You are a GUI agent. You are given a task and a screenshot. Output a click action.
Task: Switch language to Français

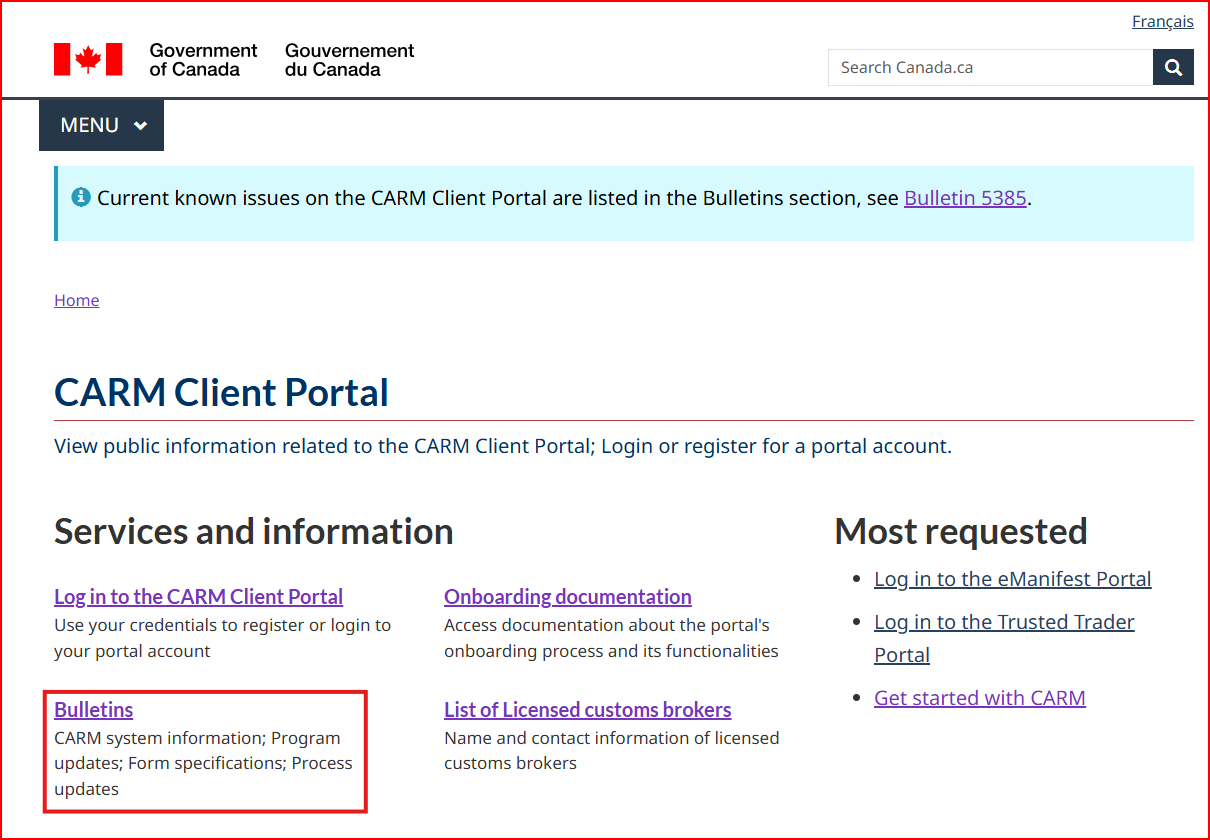1163,21
